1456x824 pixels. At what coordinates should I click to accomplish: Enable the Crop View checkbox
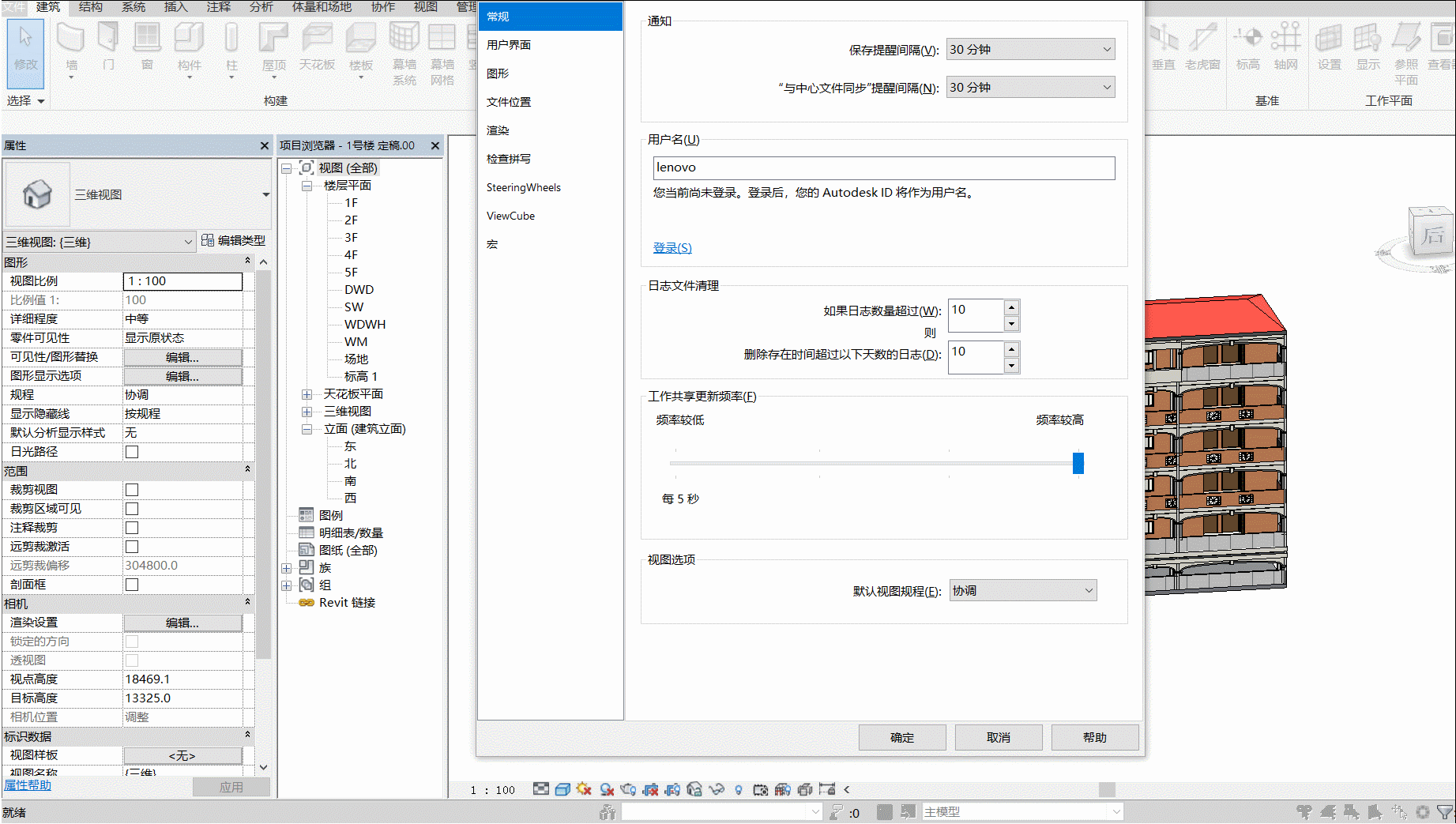pyautogui.click(x=132, y=490)
